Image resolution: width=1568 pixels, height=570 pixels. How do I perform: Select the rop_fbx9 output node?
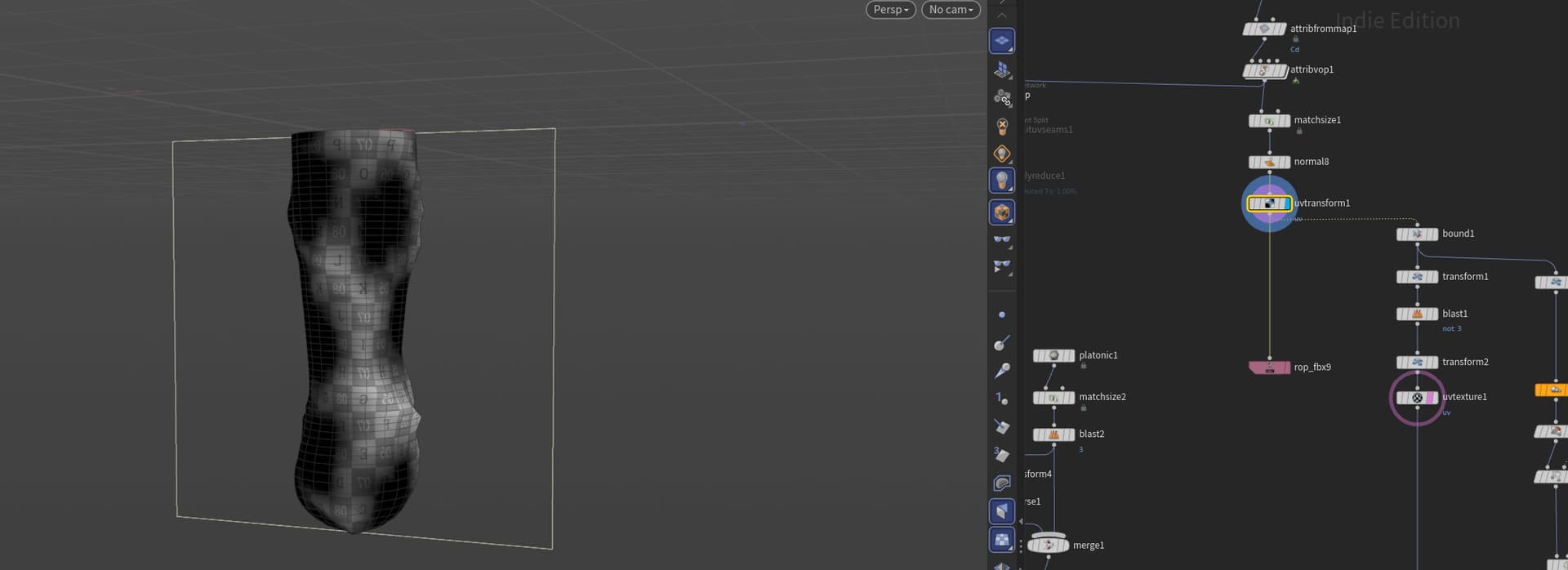(1269, 367)
